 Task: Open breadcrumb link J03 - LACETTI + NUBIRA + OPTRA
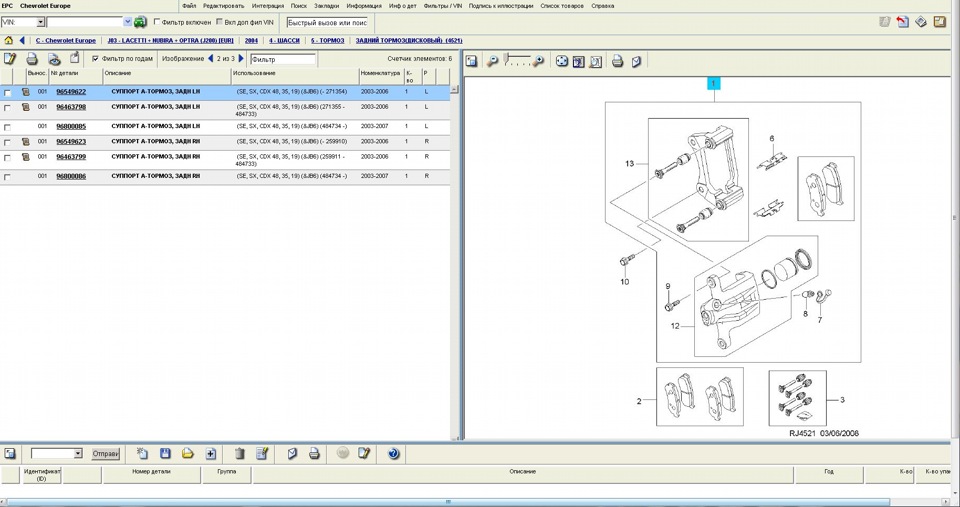pos(170,40)
